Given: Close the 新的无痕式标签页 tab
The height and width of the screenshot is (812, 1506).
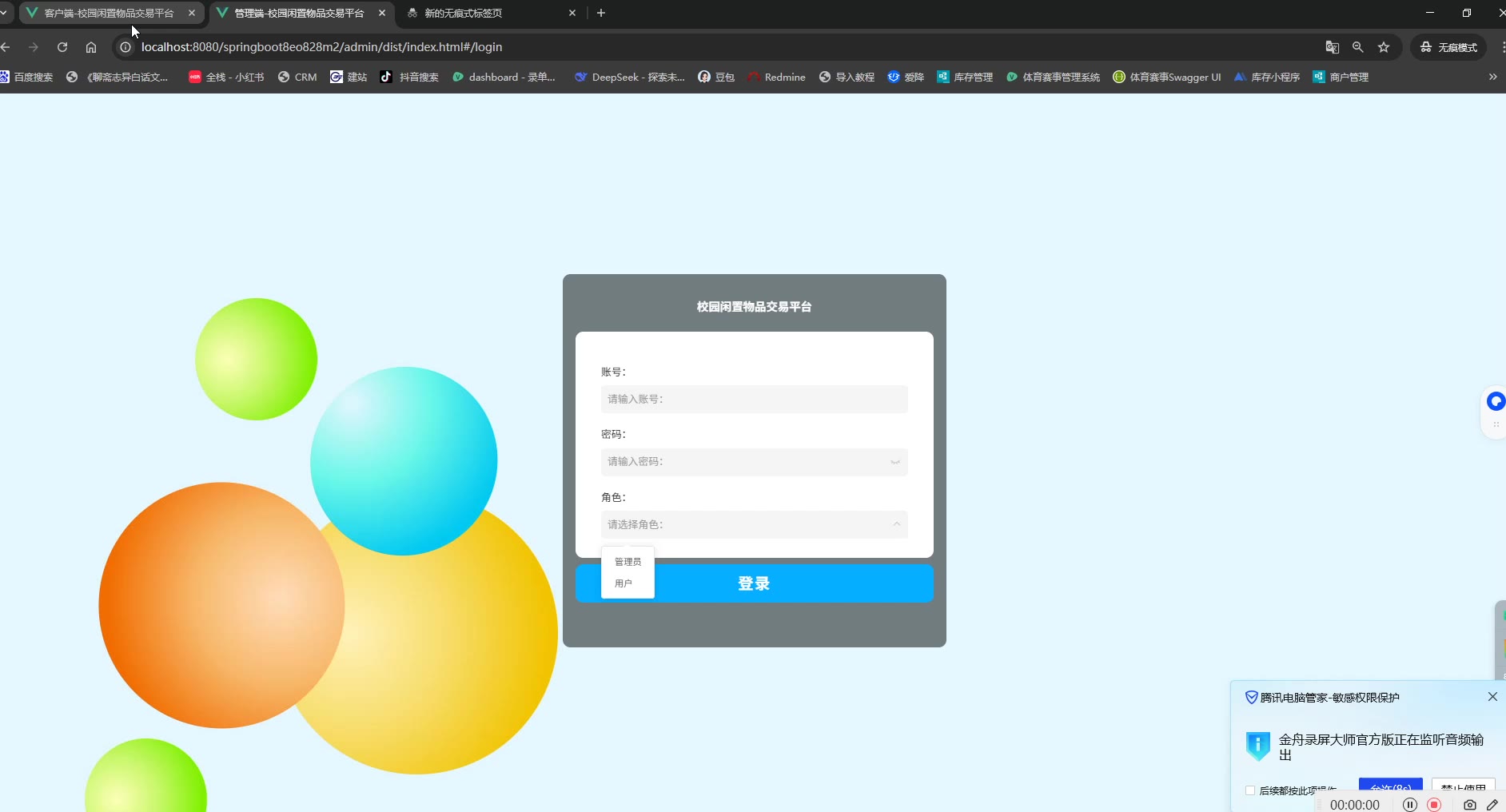Looking at the screenshot, I should [572, 13].
